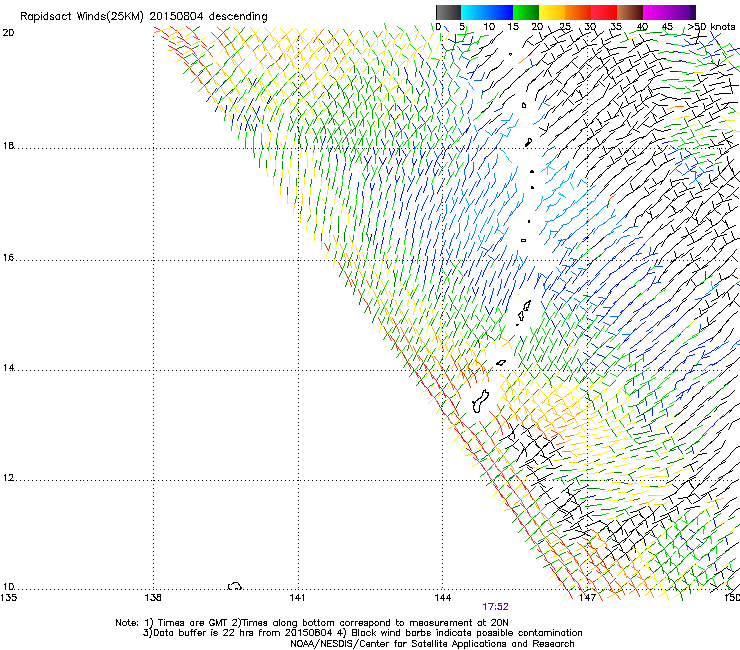The width and height of the screenshot is (740, 650).
Task: Click the longitude label '141' on bottom axis
Action: pos(297,598)
